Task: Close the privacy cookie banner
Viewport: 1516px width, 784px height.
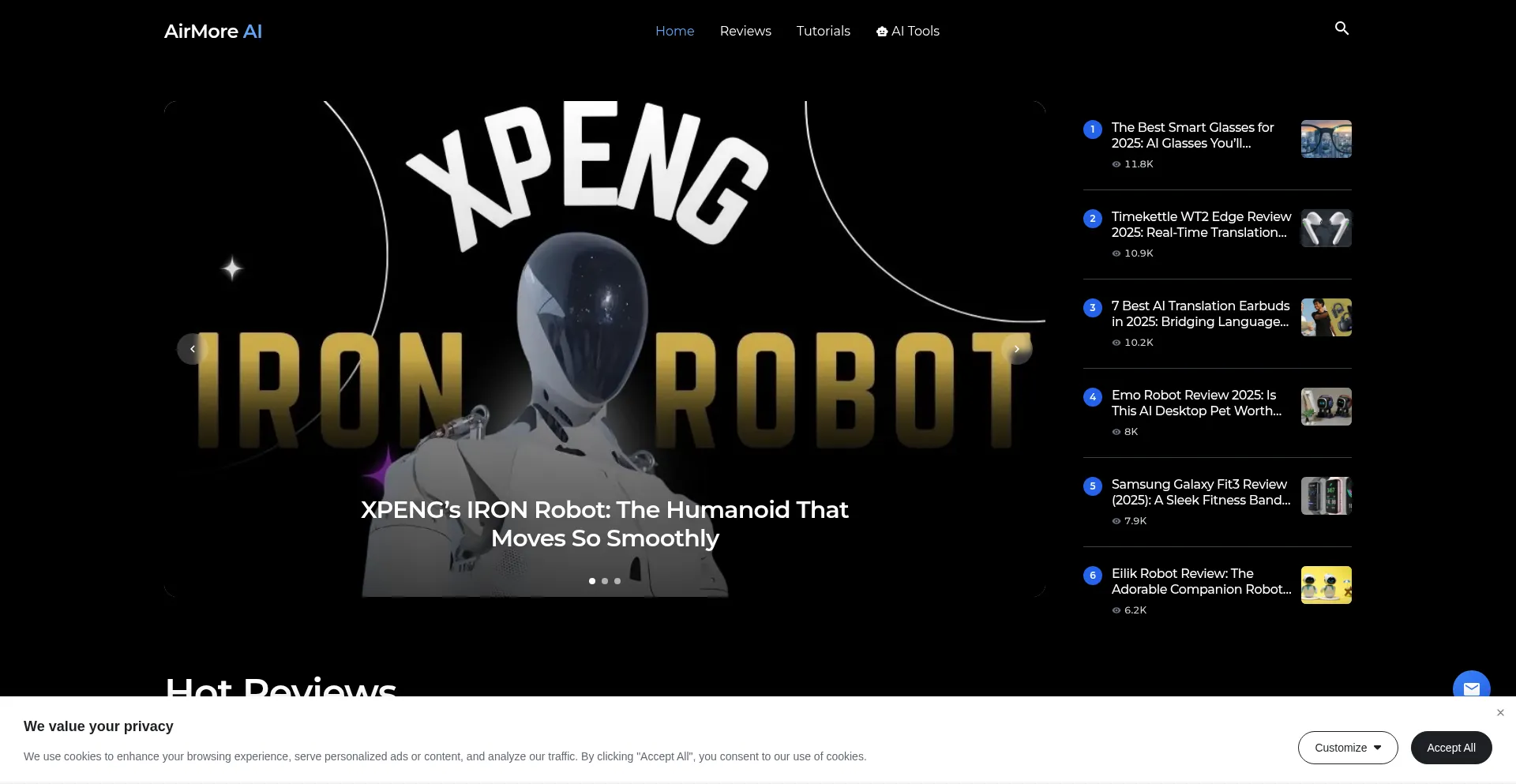Action: 1500,713
